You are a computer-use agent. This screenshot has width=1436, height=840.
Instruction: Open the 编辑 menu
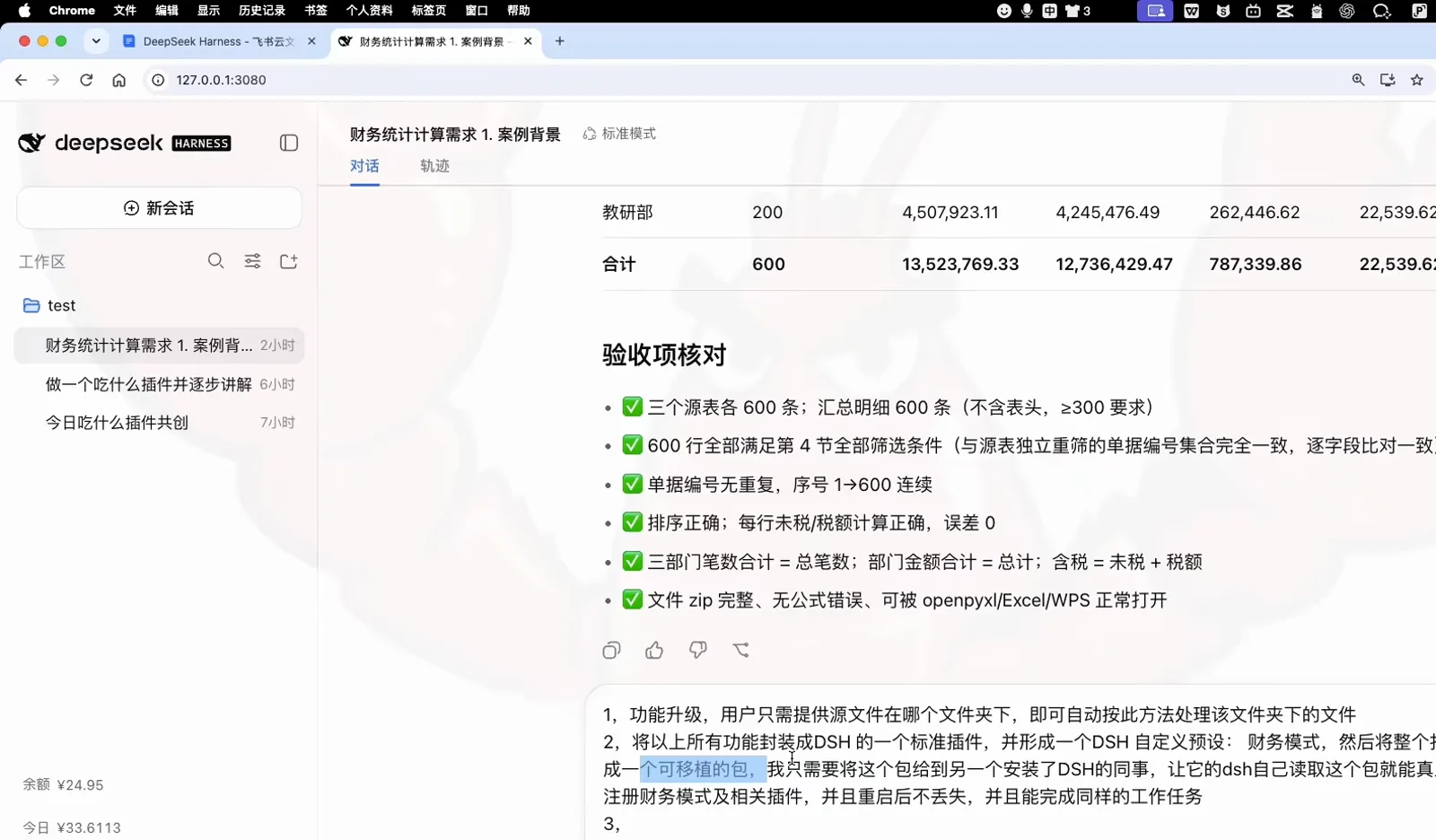click(166, 11)
